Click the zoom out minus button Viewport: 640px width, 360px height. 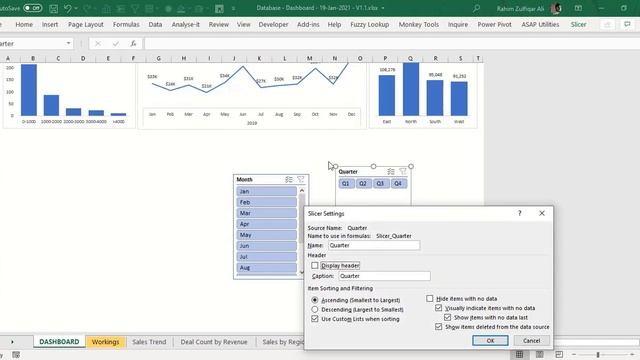(x=574, y=355)
